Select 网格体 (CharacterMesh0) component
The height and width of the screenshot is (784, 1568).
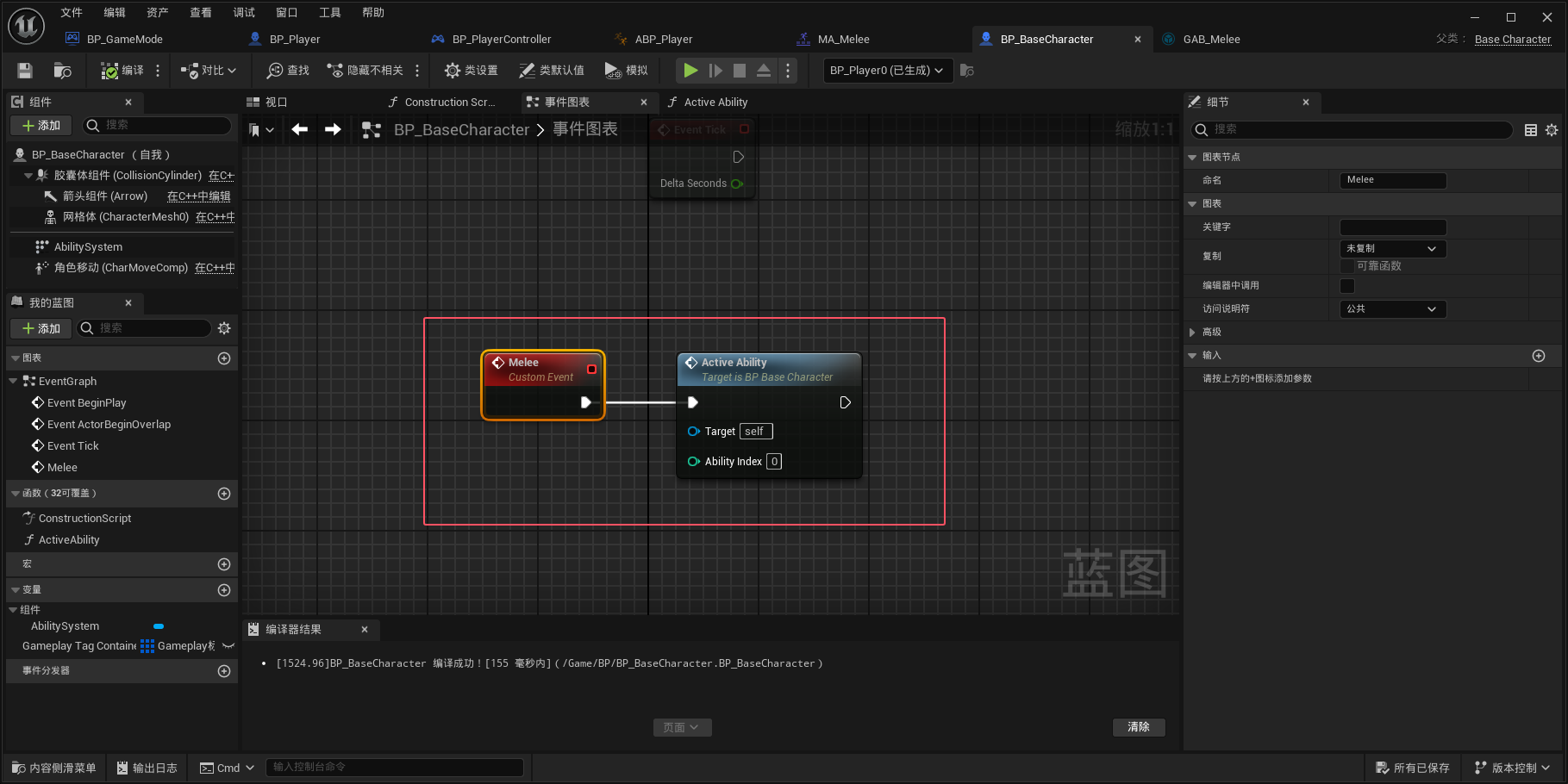(125, 217)
